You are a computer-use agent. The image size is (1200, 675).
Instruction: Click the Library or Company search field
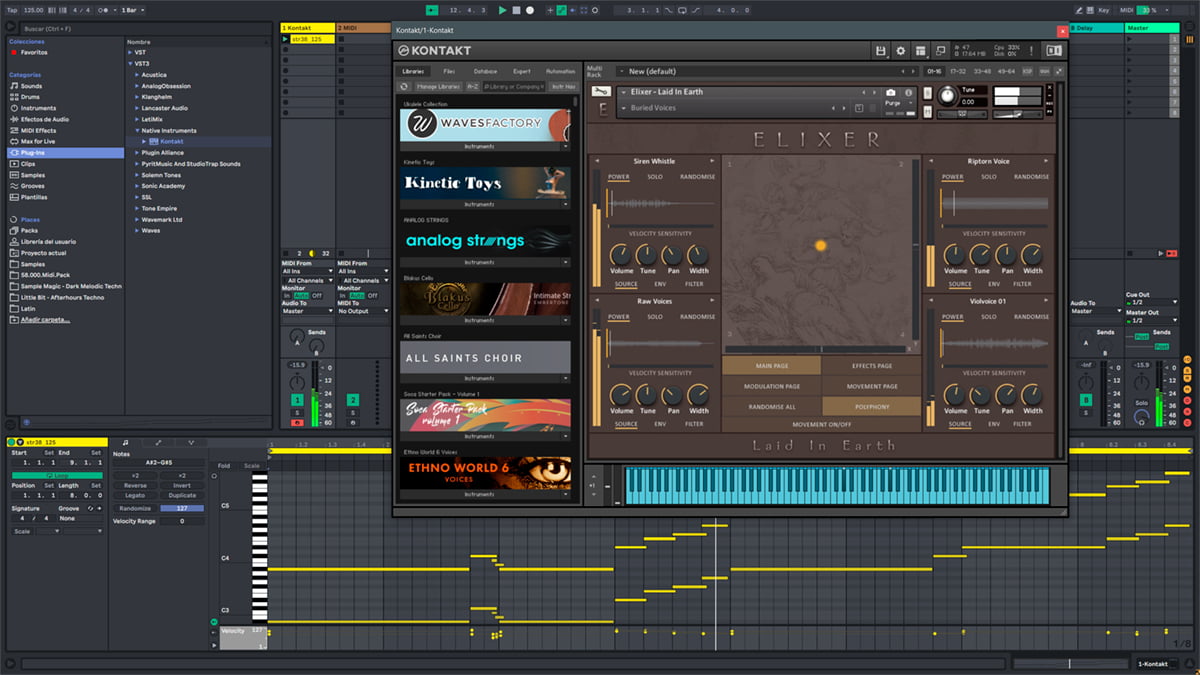pyautogui.click(x=513, y=87)
